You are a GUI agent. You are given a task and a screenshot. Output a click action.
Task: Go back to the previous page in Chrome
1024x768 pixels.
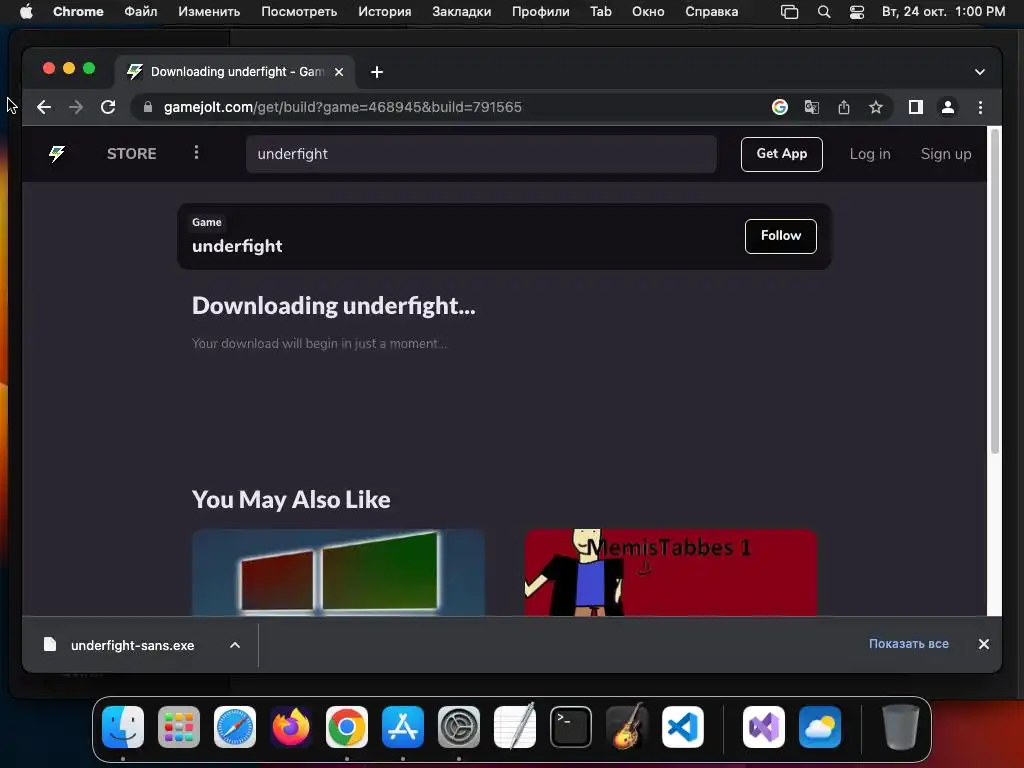pos(44,107)
